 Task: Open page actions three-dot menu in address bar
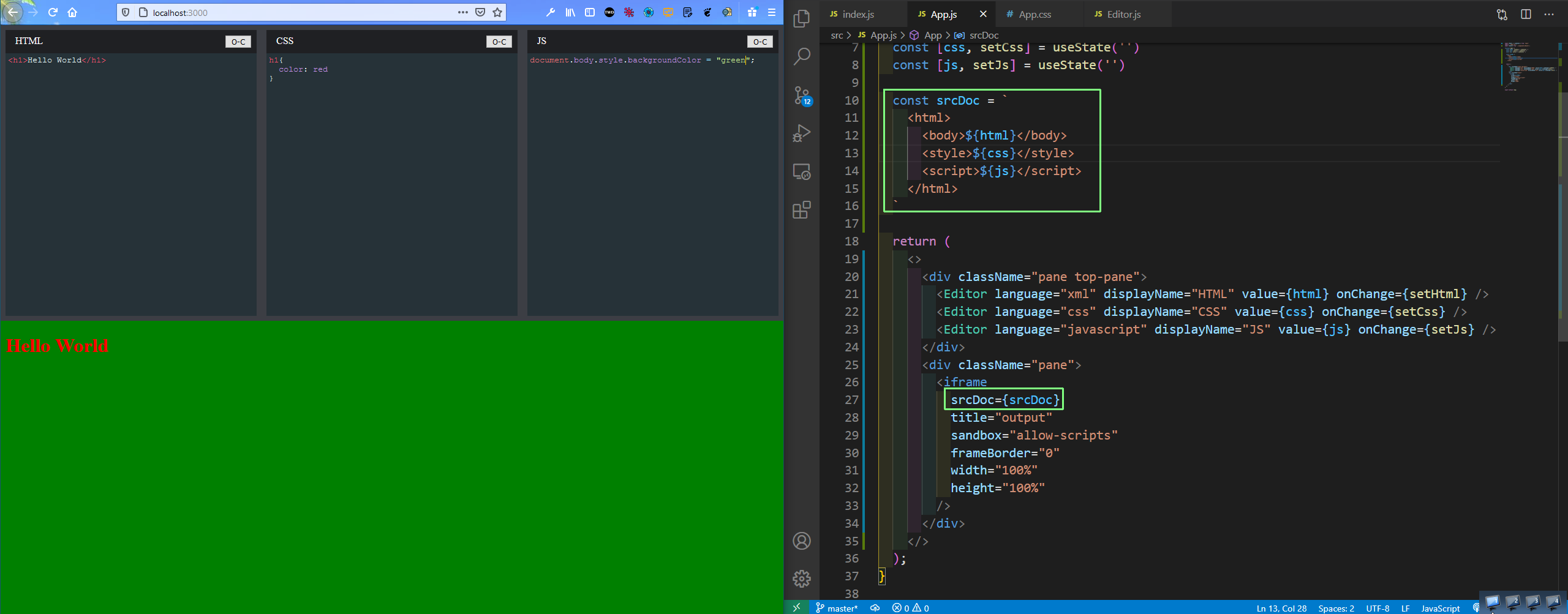(x=463, y=12)
